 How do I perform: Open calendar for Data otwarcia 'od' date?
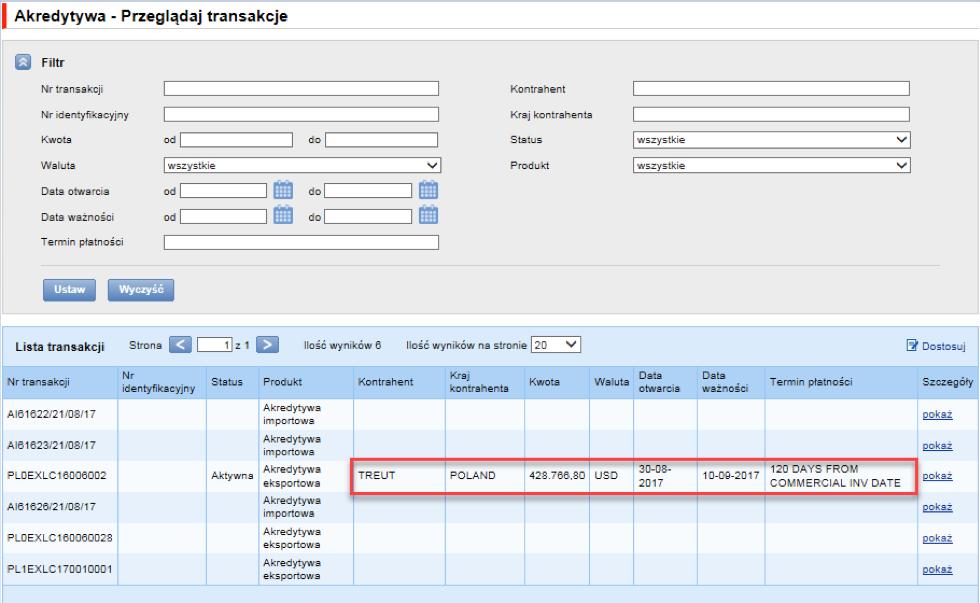coord(283,190)
